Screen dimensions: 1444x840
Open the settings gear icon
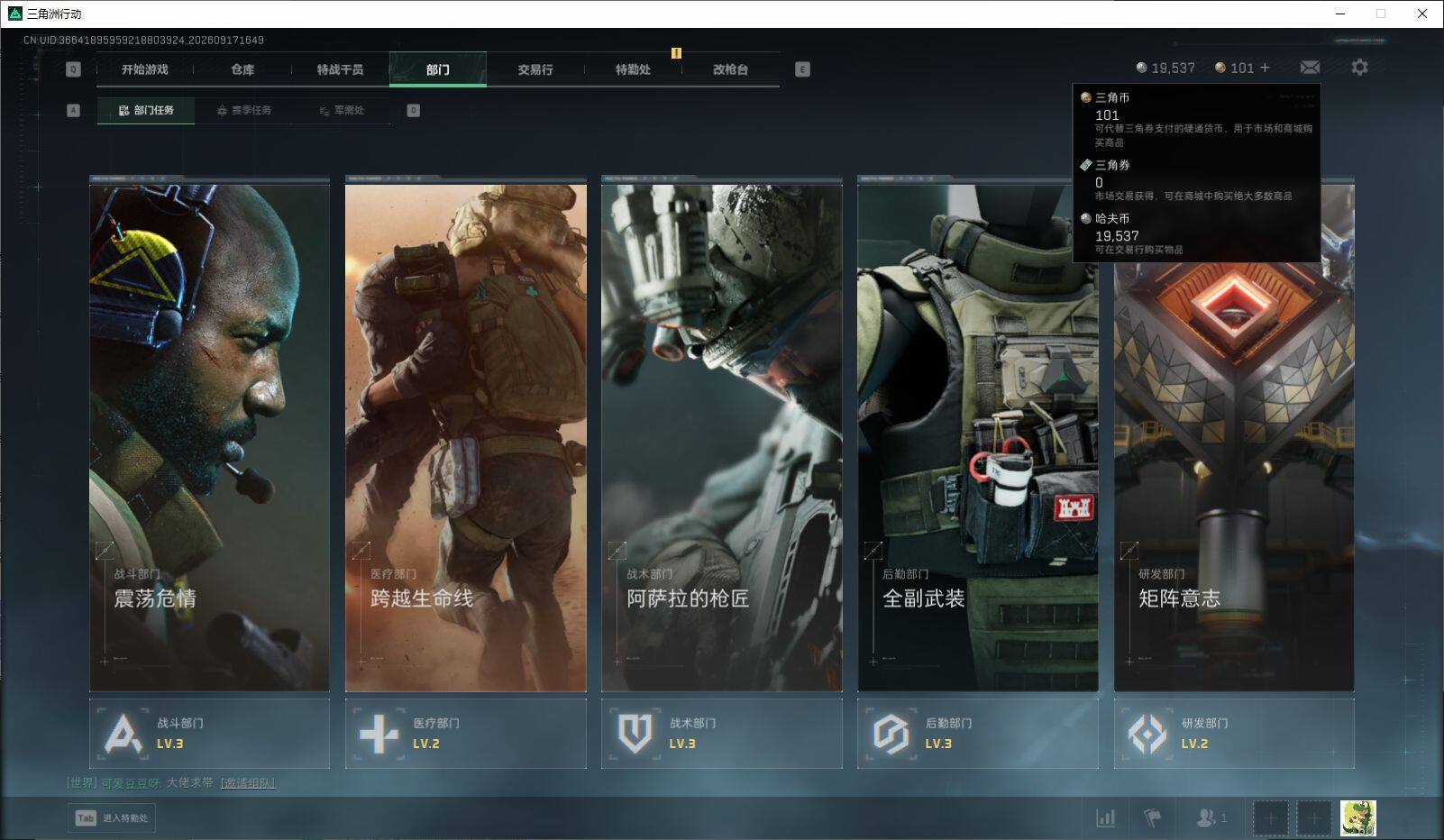coord(1359,68)
